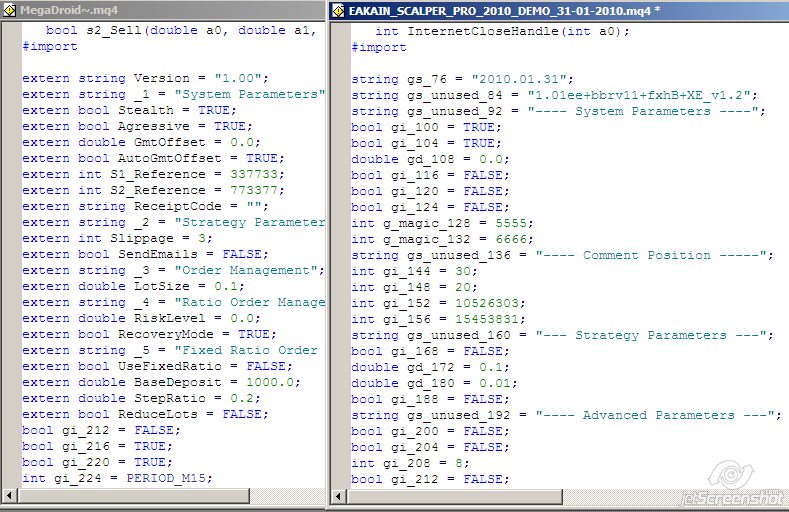Click the line 'string gs_76 = "2010.01.31";'
The image size is (789, 512).
pos(462,79)
